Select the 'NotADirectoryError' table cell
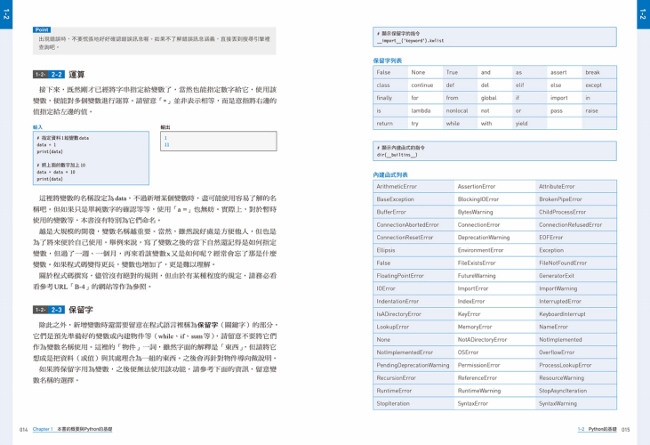 495,340
